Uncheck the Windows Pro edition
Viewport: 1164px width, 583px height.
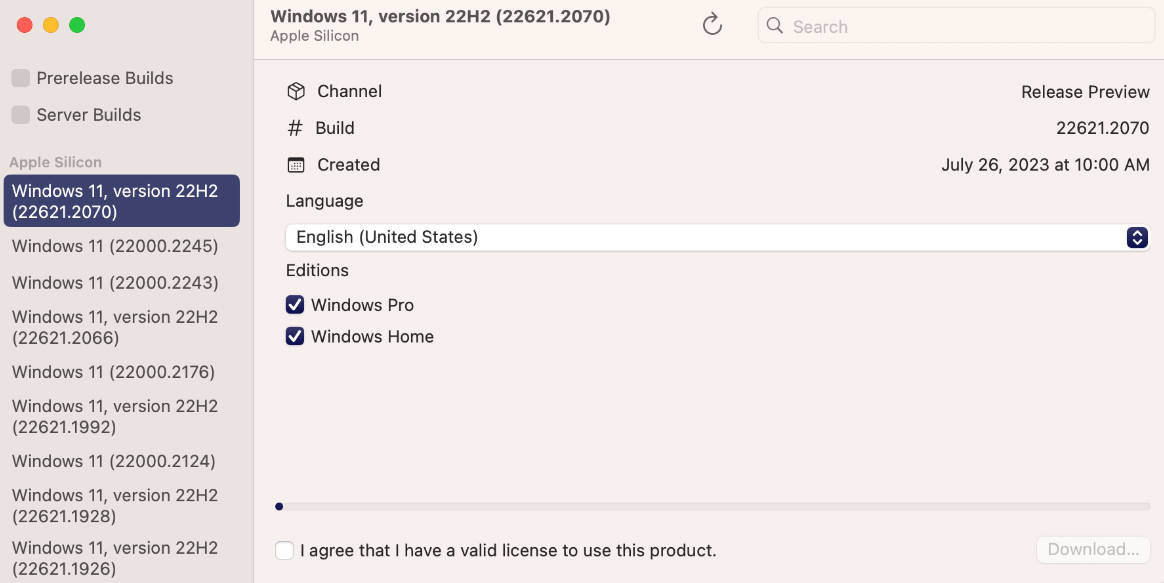[295, 305]
